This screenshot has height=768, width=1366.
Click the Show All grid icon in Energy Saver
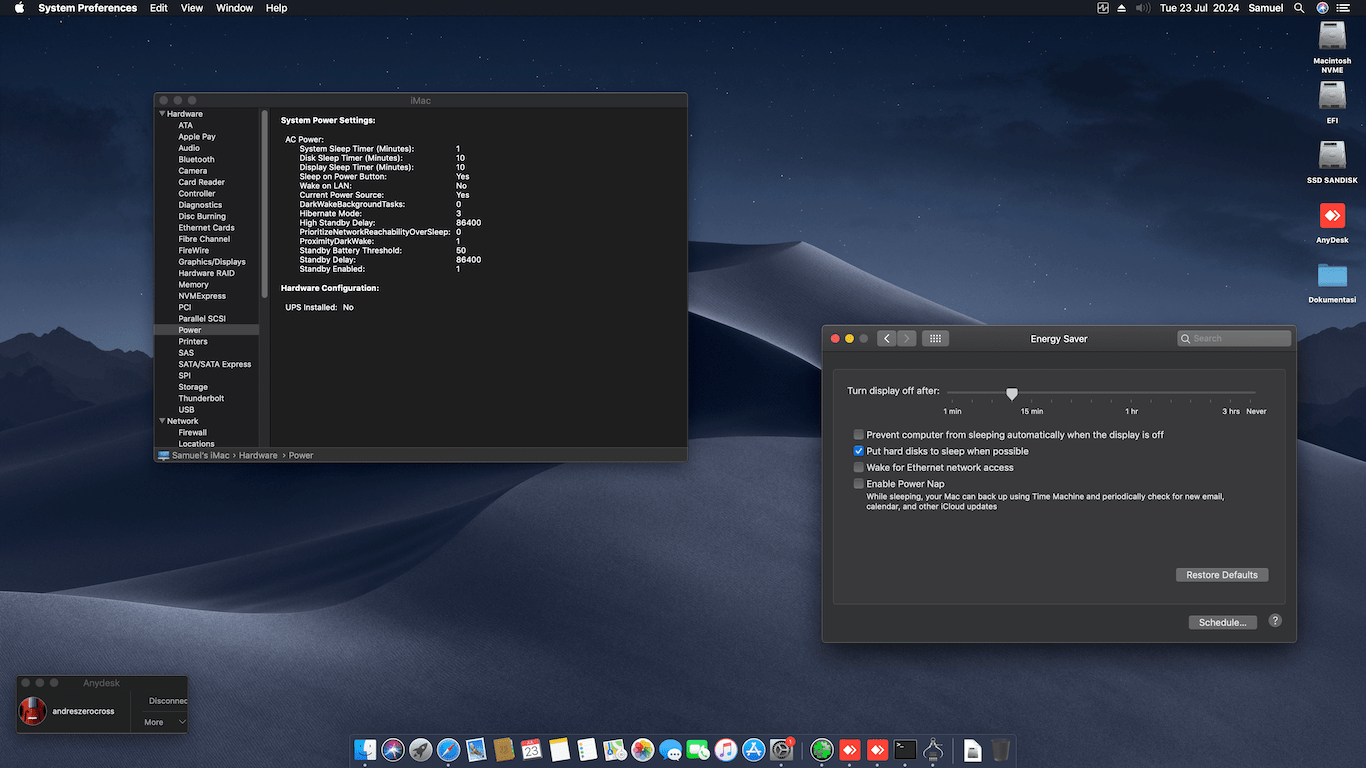click(x=935, y=339)
